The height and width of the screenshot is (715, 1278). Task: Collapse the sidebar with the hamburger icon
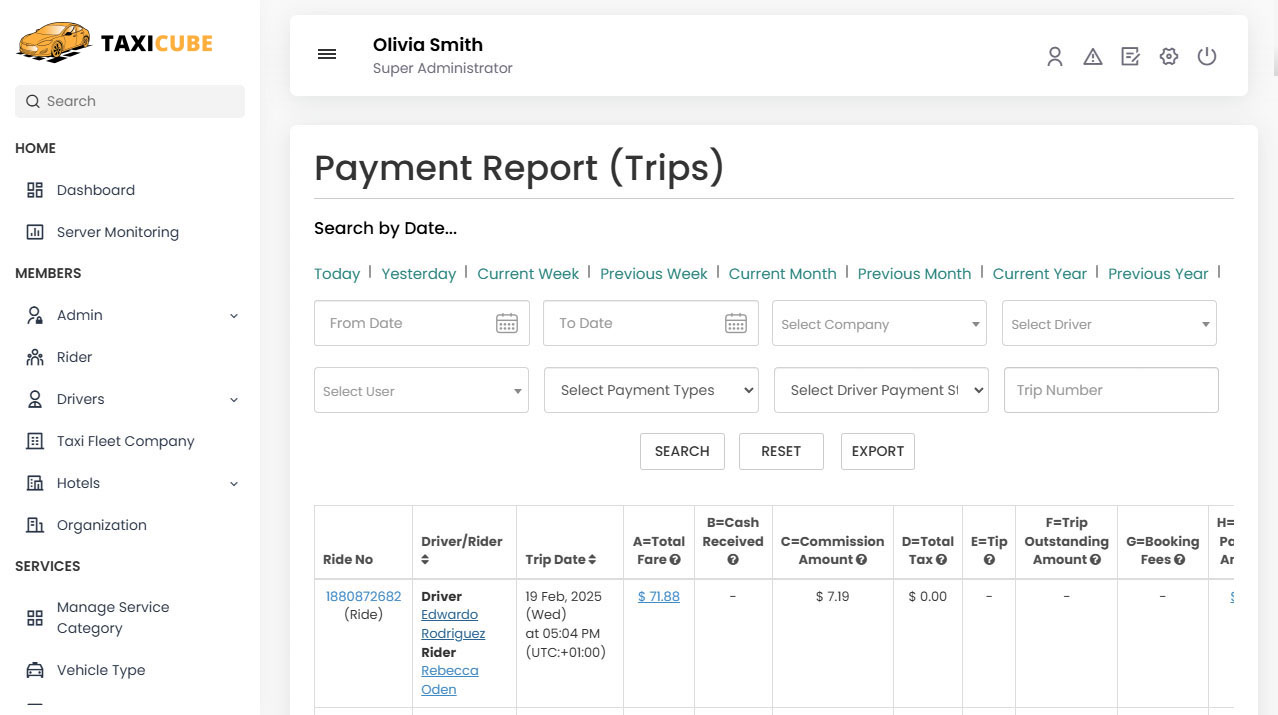327,54
